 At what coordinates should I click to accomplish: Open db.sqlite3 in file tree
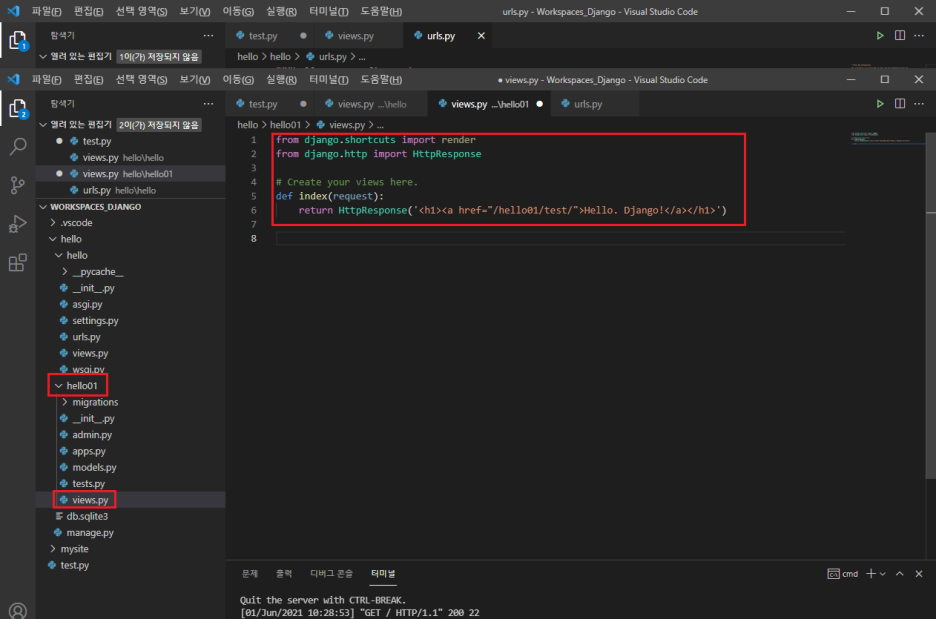(x=87, y=516)
